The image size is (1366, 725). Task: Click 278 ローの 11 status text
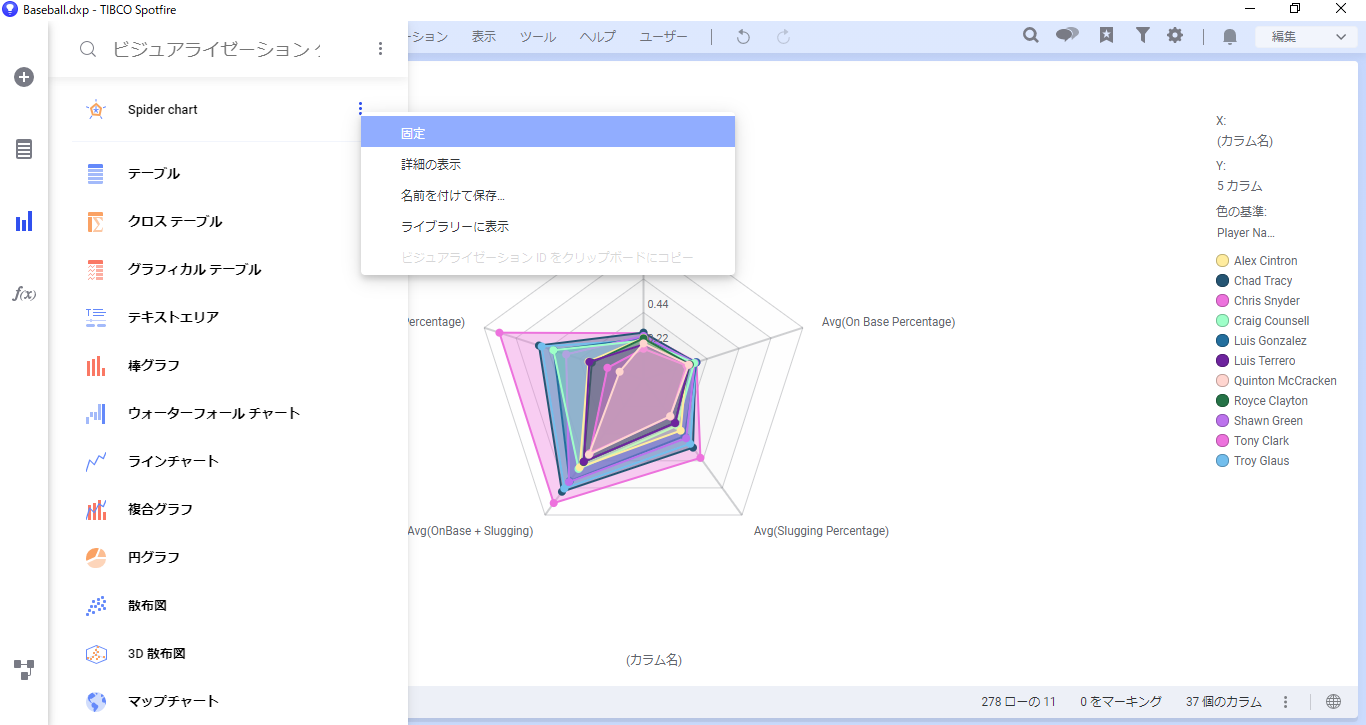point(1018,702)
